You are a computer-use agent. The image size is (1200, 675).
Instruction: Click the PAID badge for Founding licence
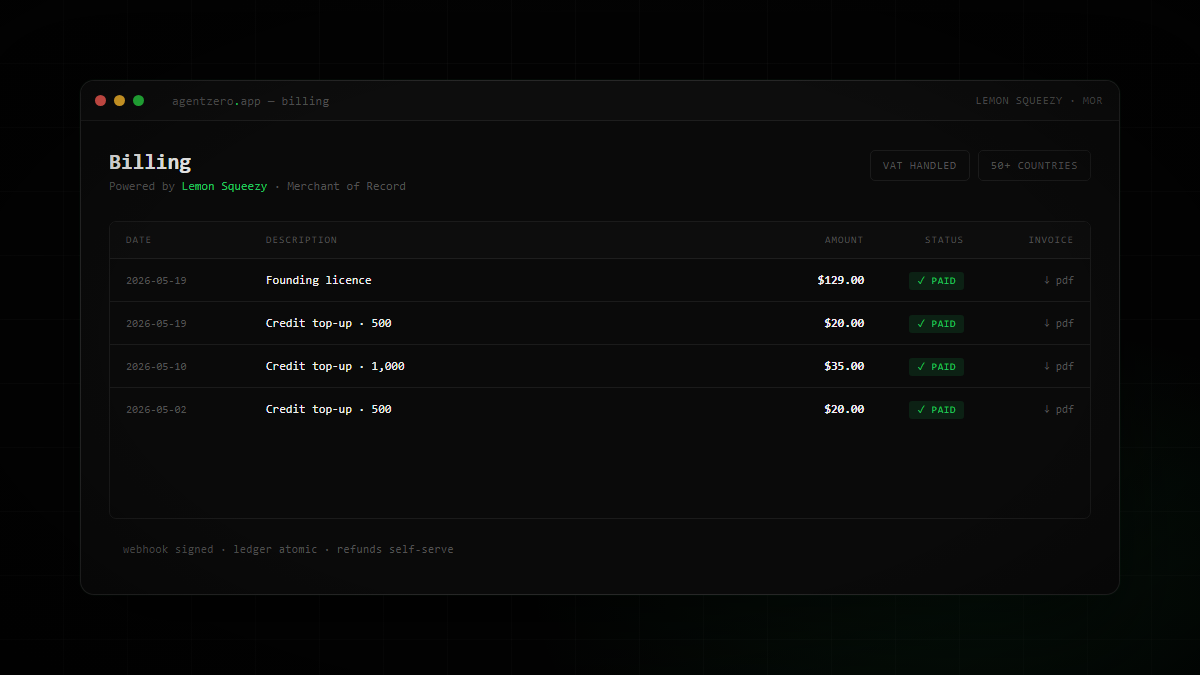click(x=936, y=281)
